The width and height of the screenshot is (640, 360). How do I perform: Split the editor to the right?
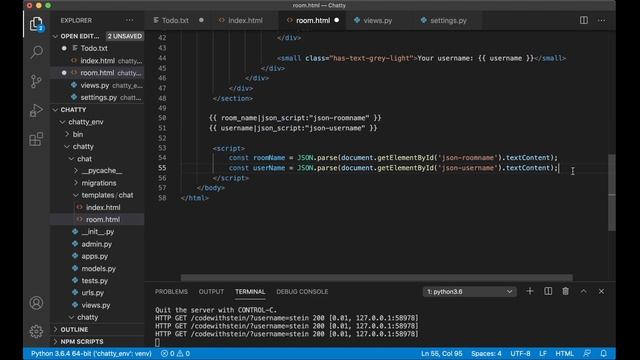click(584, 20)
